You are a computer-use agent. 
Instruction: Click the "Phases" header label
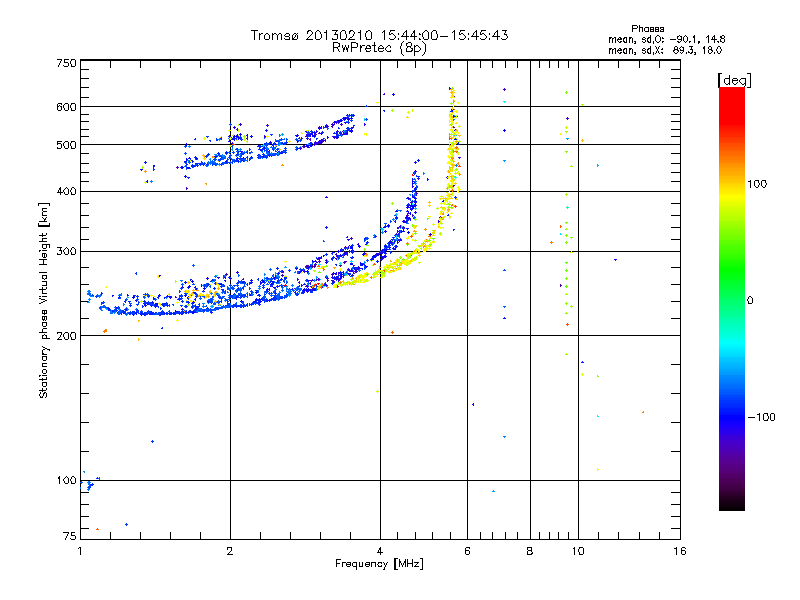click(647, 29)
